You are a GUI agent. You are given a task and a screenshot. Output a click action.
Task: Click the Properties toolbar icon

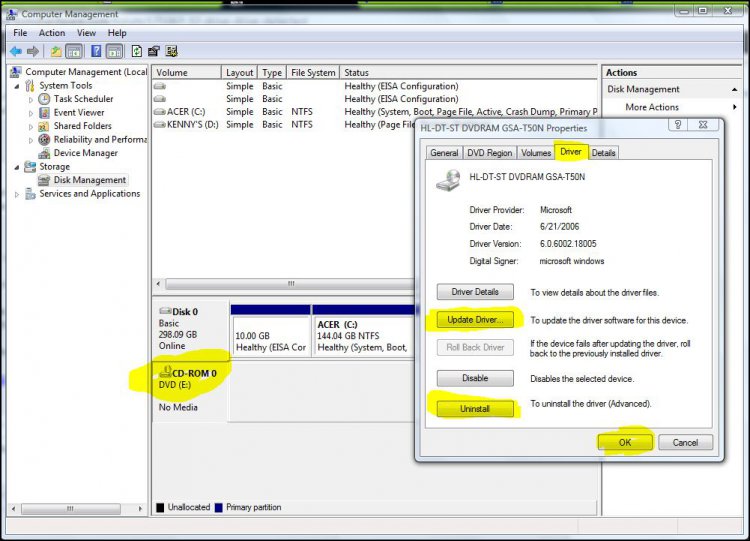coord(154,51)
